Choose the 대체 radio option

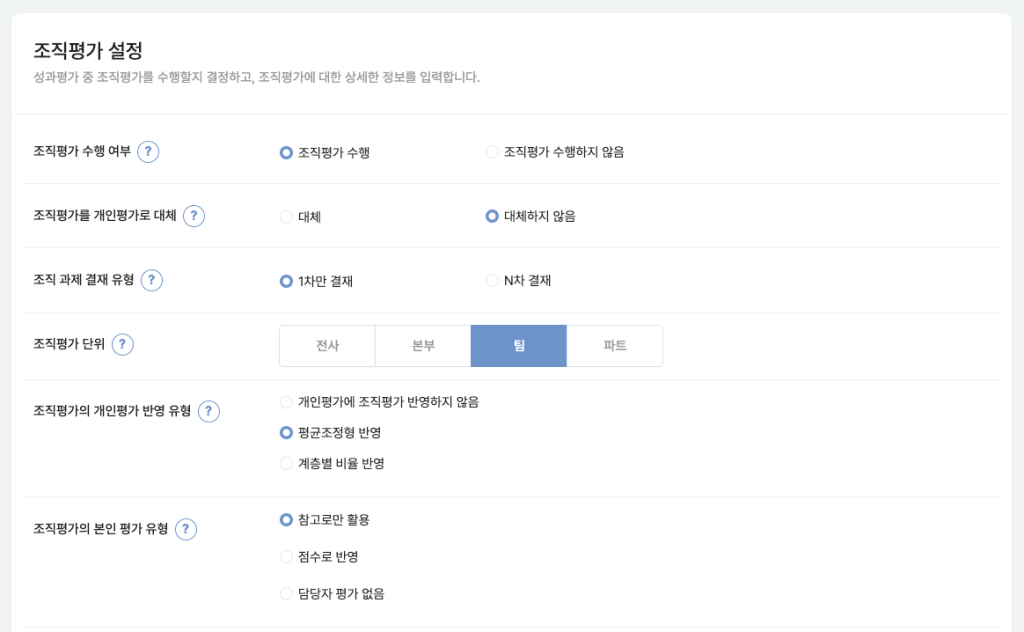pyautogui.click(x=300, y=217)
